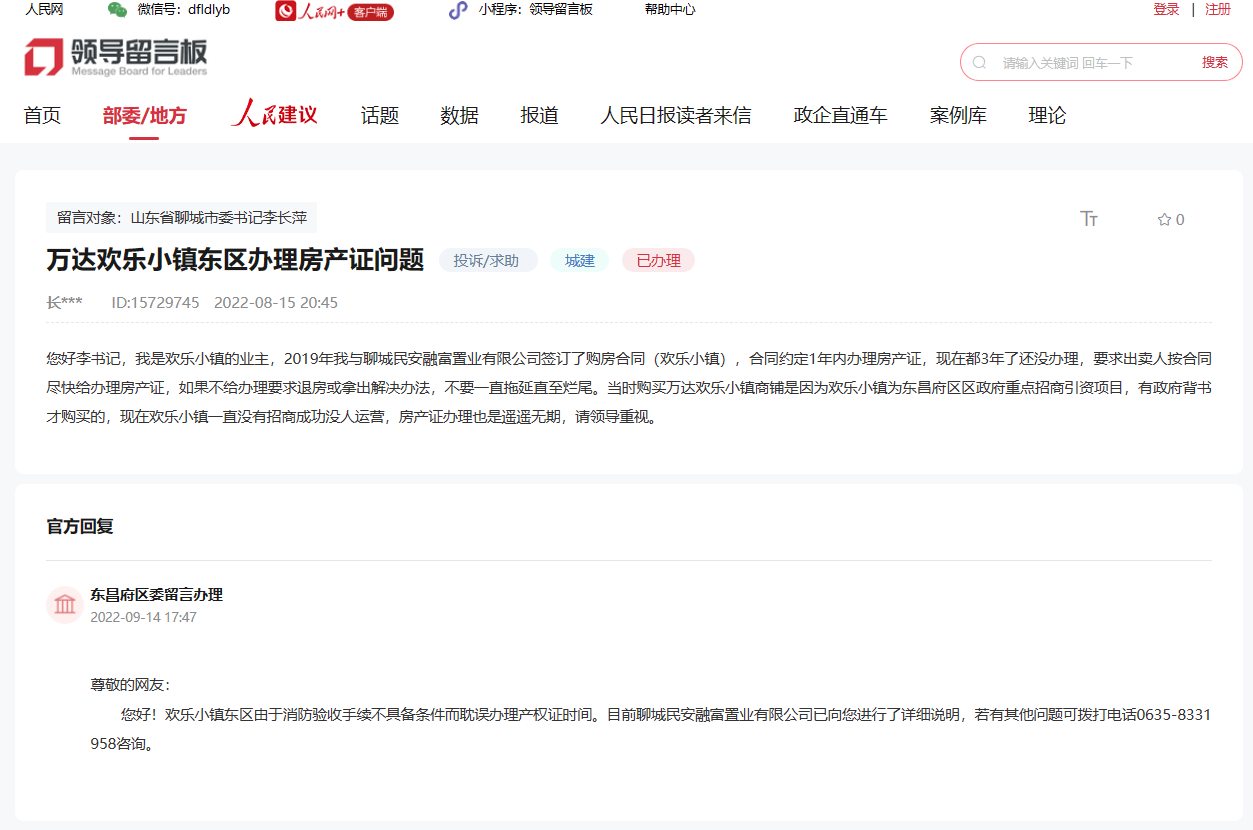The image size is (1253, 830).
Task: Click the poster name 长***
Action: (x=64, y=302)
